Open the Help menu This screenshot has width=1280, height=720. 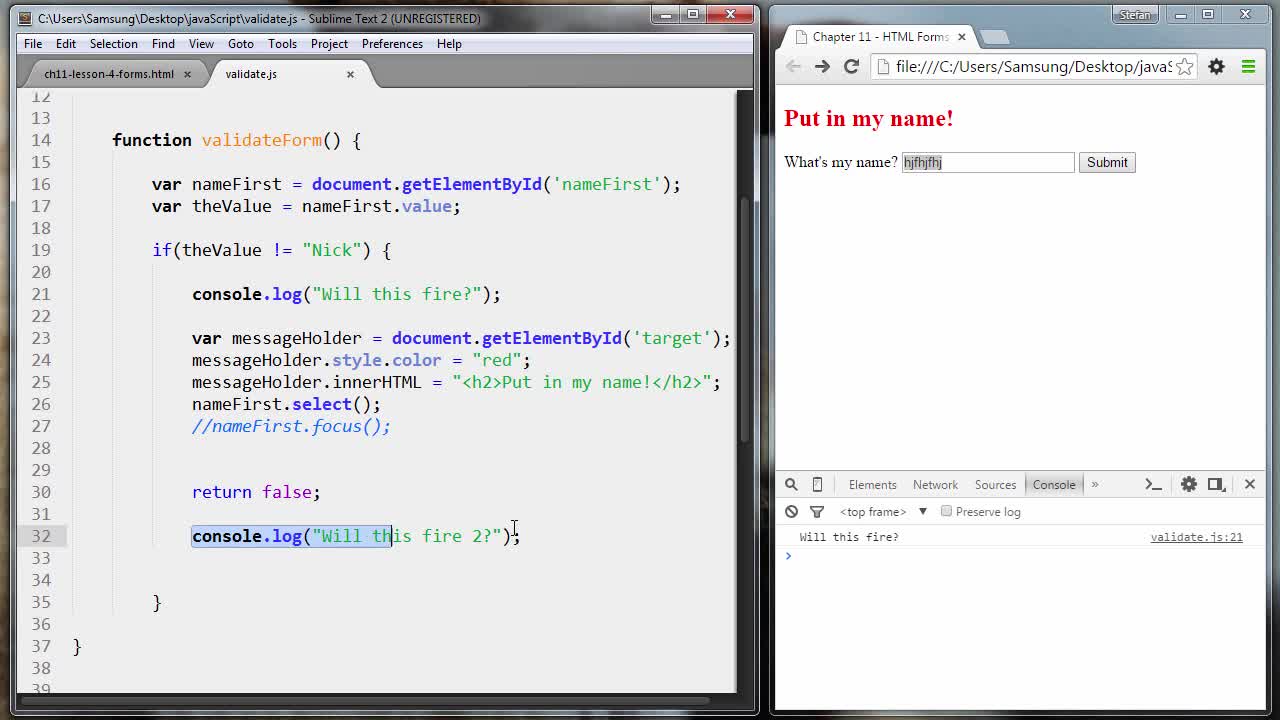click(x=449, y=44)
